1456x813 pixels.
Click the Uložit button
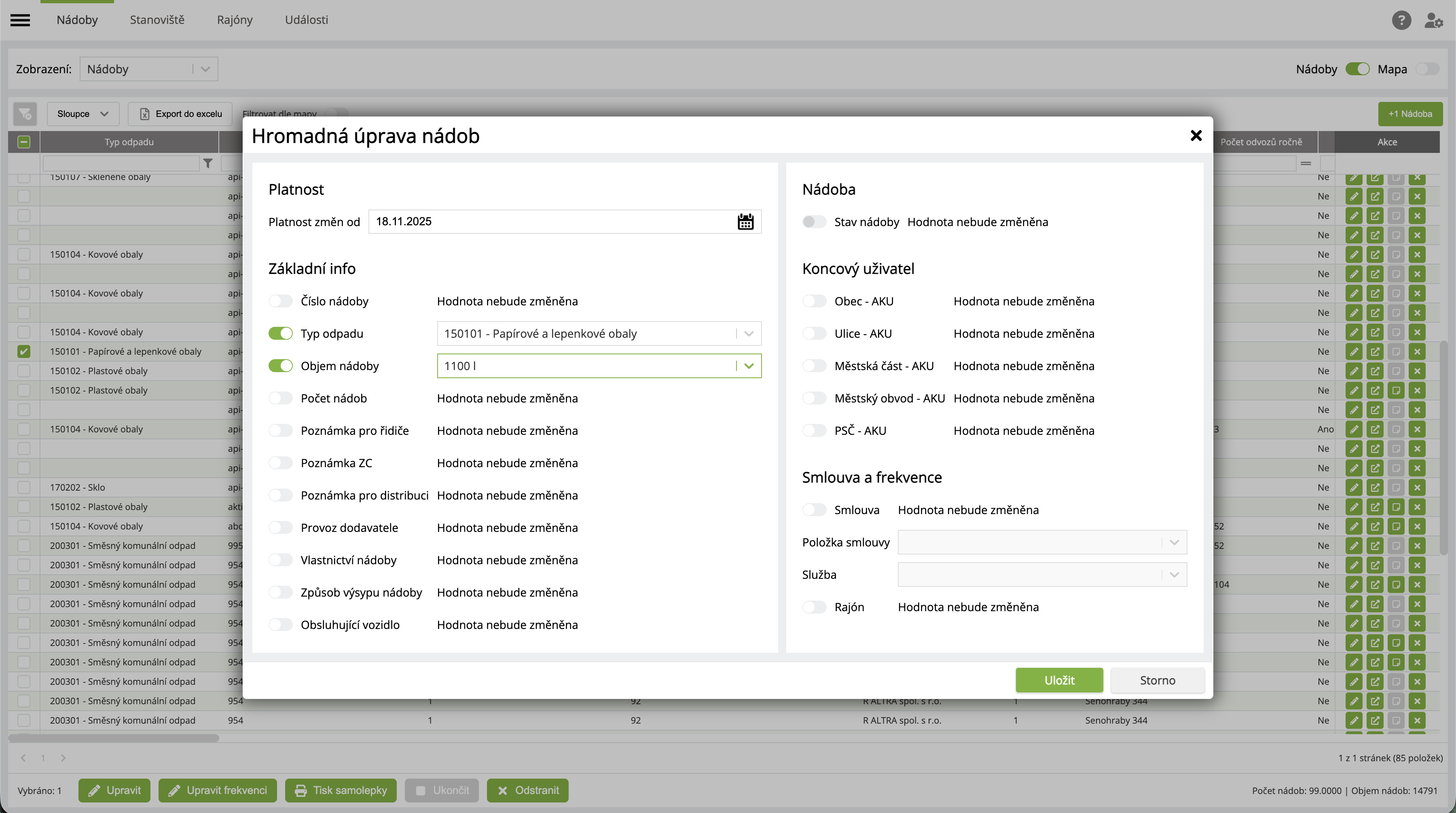point(1059,680)
